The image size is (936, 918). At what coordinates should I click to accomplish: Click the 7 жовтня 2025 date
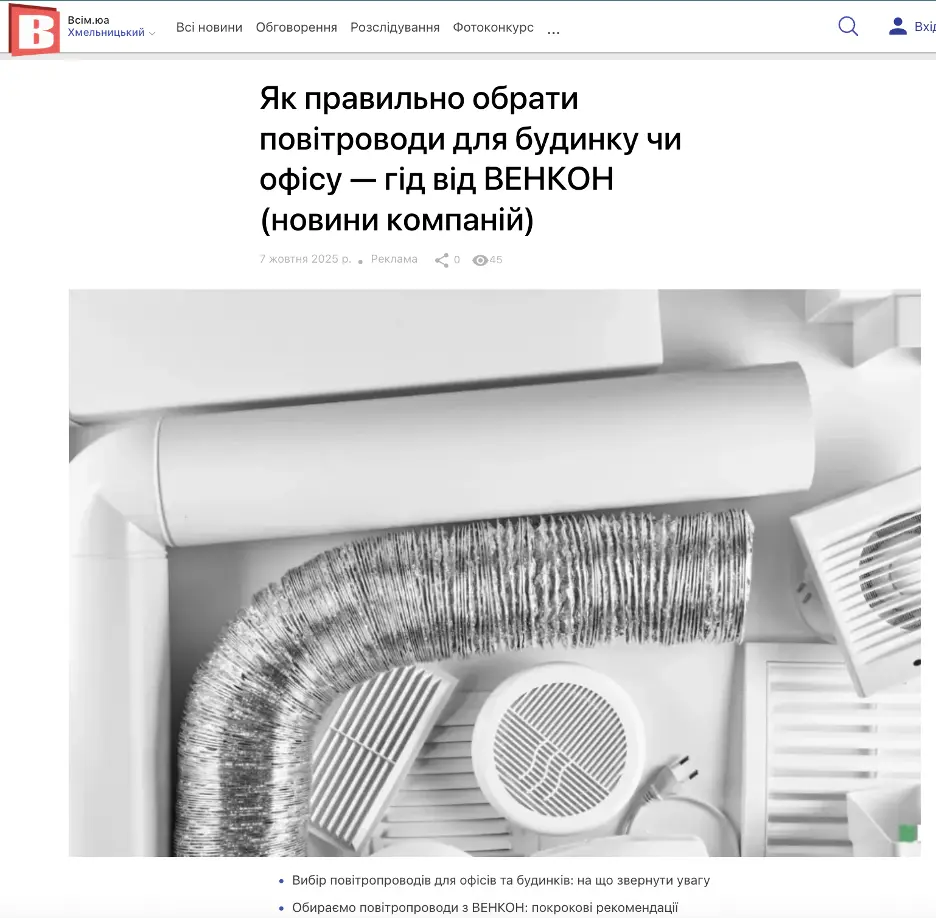click(305, 259)
